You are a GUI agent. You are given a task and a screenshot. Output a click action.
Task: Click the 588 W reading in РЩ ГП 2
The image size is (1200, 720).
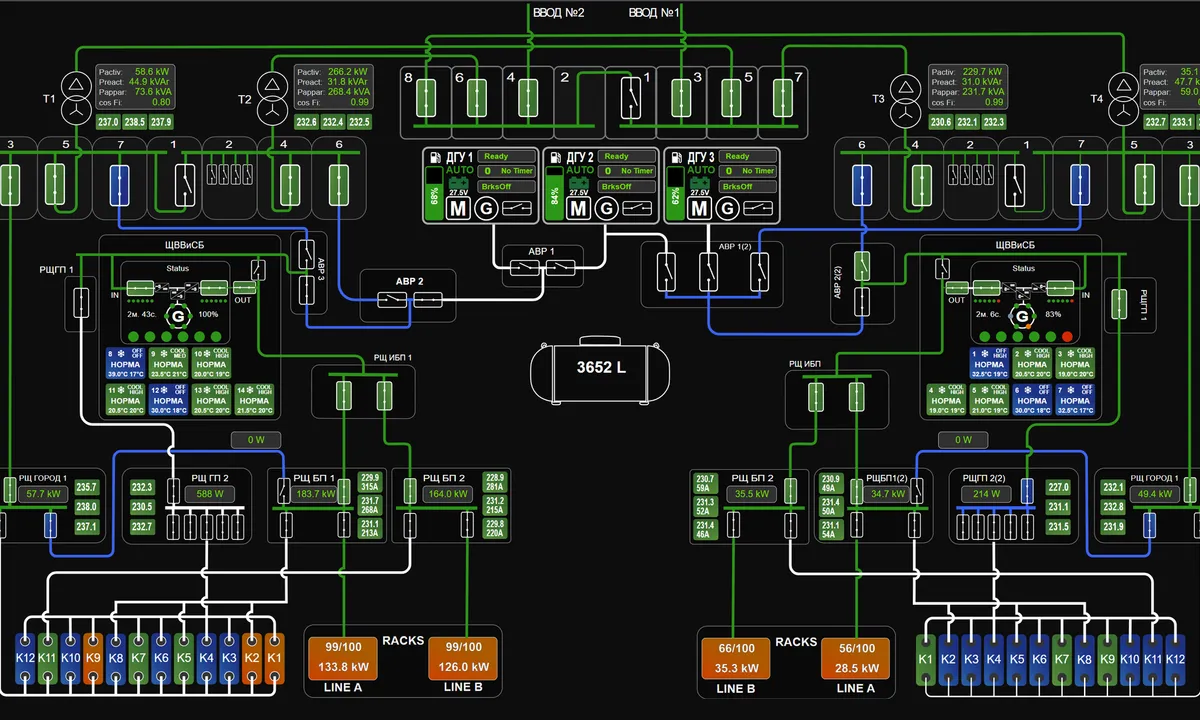click(x=211, y=494)
